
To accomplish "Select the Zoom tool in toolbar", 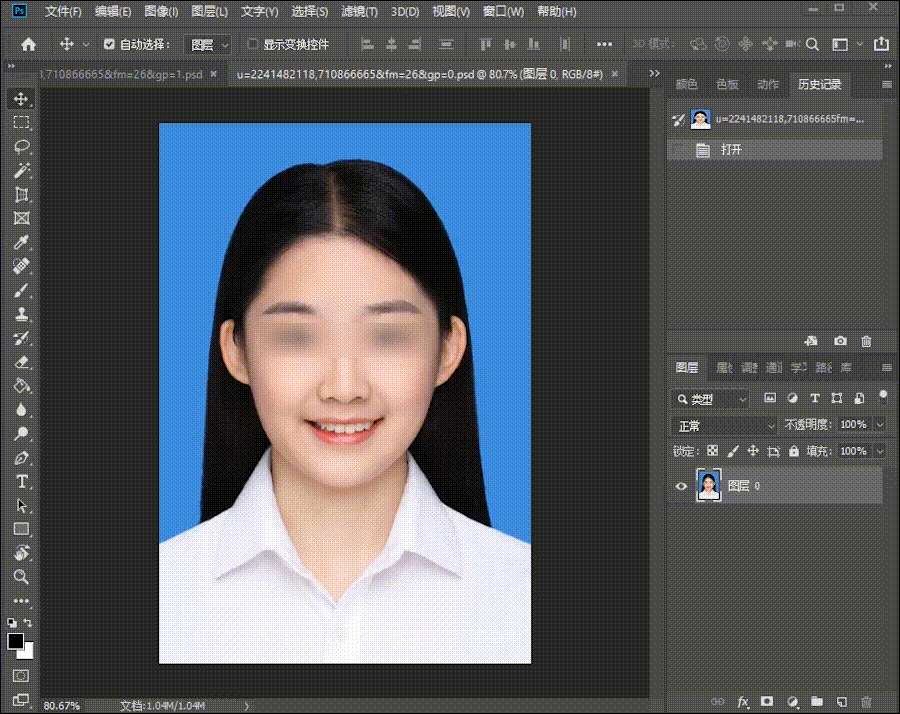I will tap(21, 577).
